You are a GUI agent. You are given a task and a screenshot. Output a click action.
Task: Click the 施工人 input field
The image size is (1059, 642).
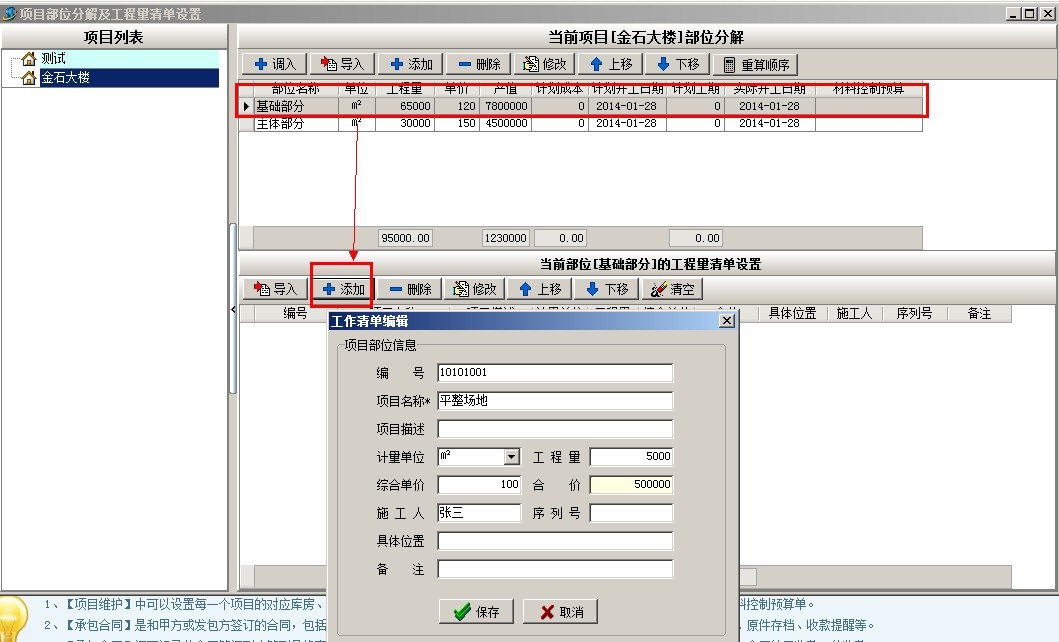click(479, 513)
